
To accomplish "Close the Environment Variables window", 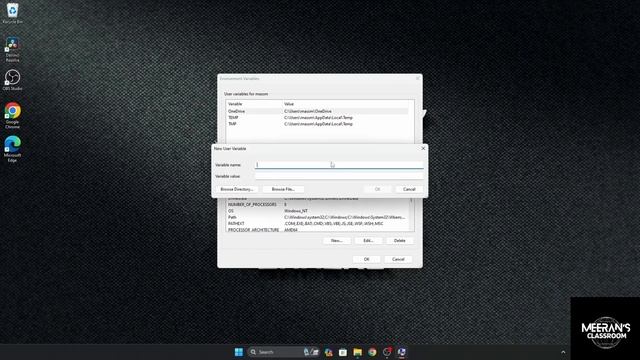I will (x=418, y=78).
